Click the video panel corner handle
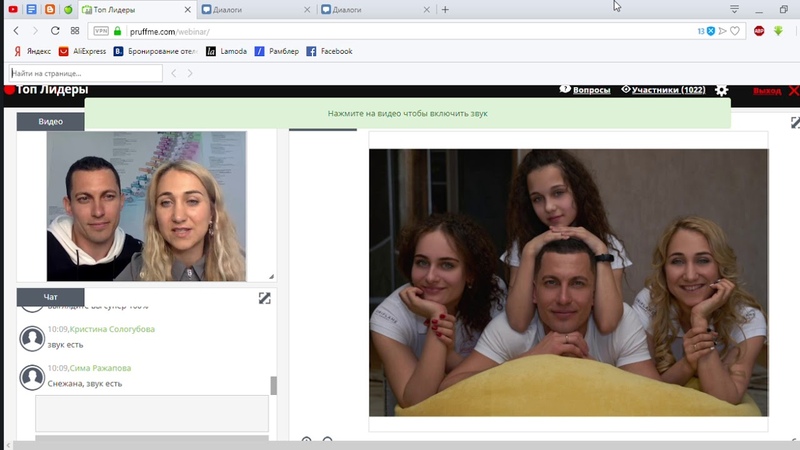The image size is (800, 450). point(271,276)
